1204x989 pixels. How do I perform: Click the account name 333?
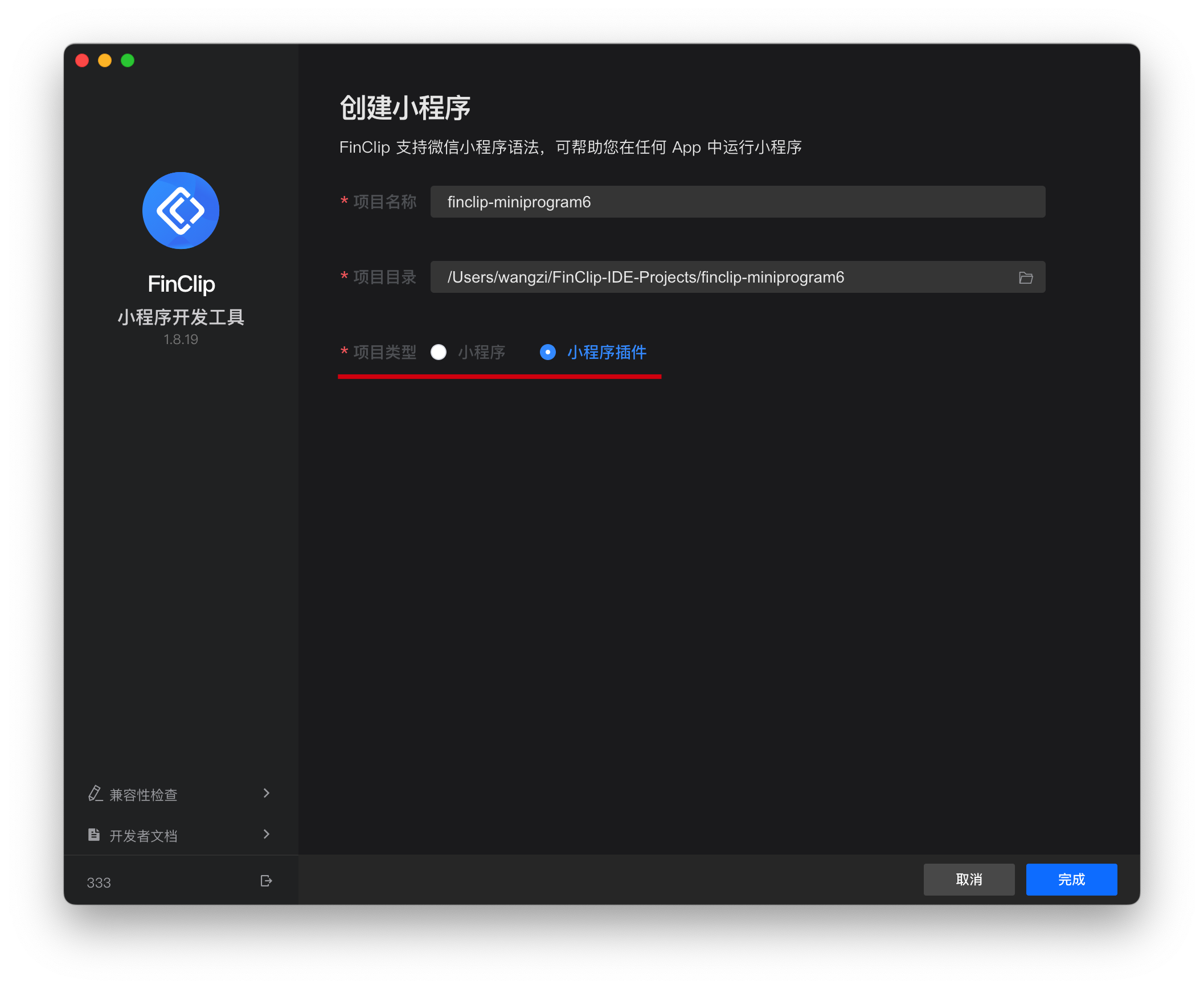[99, 882]
